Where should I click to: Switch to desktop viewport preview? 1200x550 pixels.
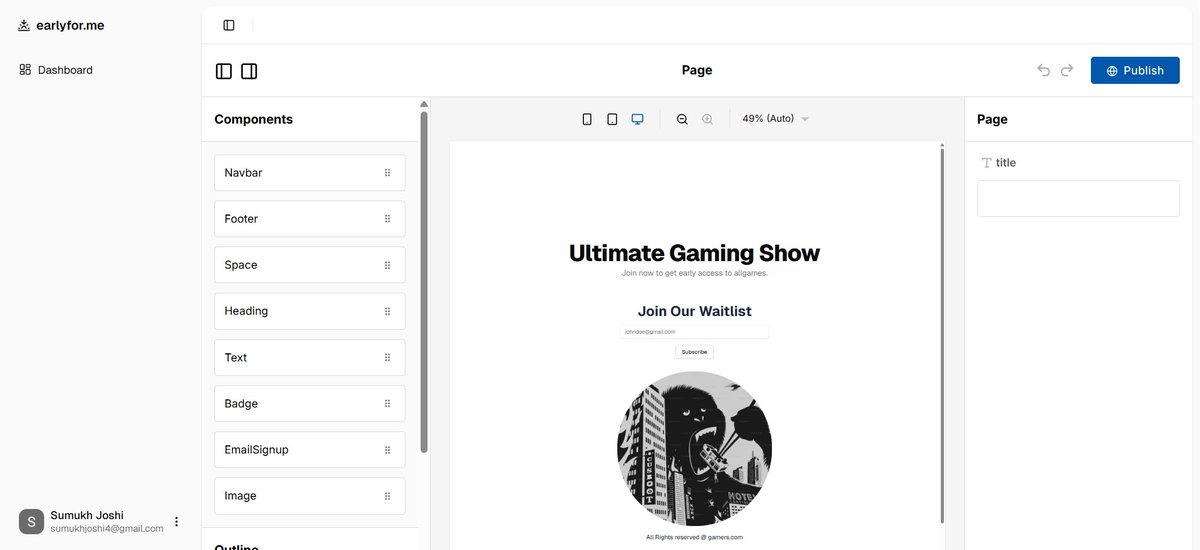(637, 119)
